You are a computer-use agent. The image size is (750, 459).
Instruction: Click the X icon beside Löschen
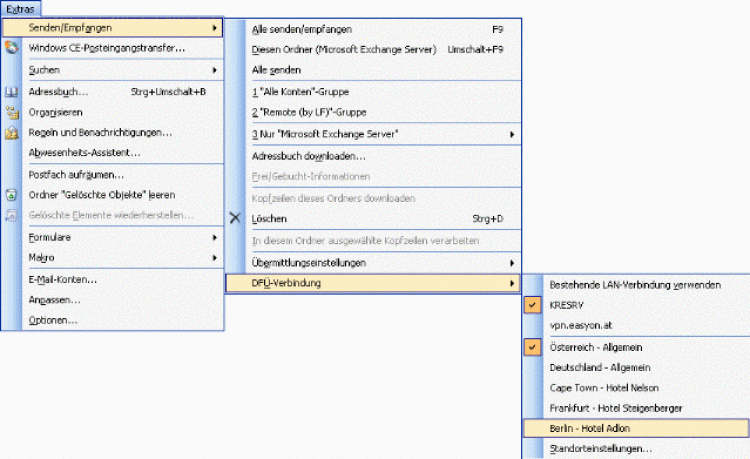pyautogui.click(x=235, y=218)
